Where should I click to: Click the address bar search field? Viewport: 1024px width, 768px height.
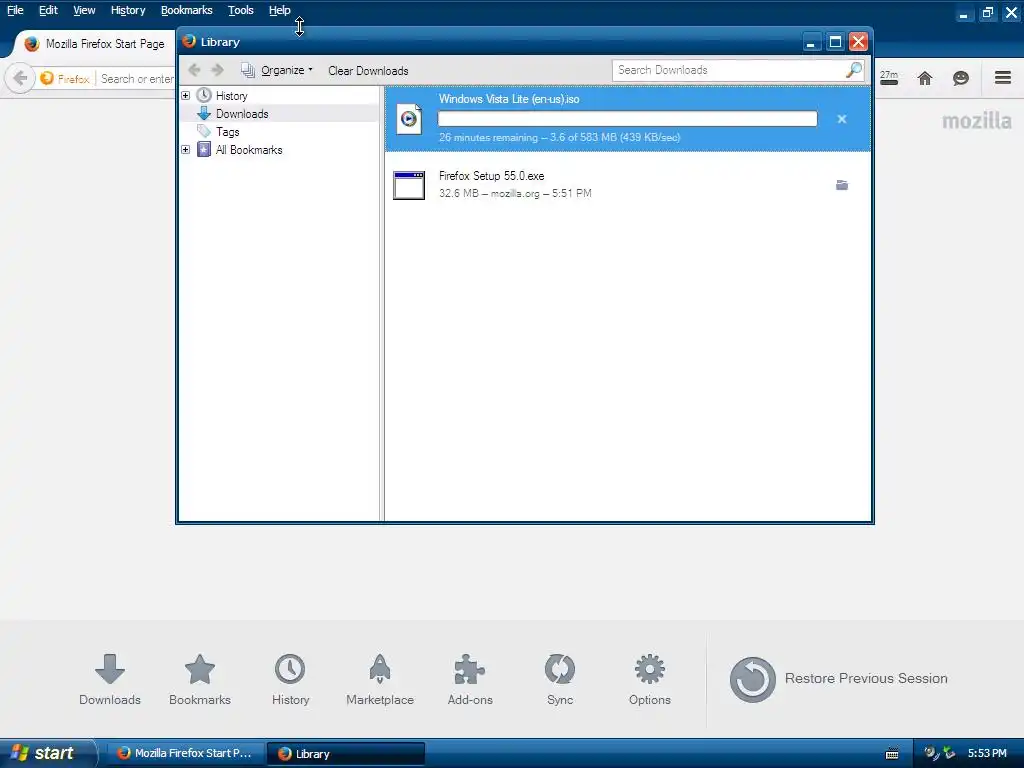coord(137,78)
